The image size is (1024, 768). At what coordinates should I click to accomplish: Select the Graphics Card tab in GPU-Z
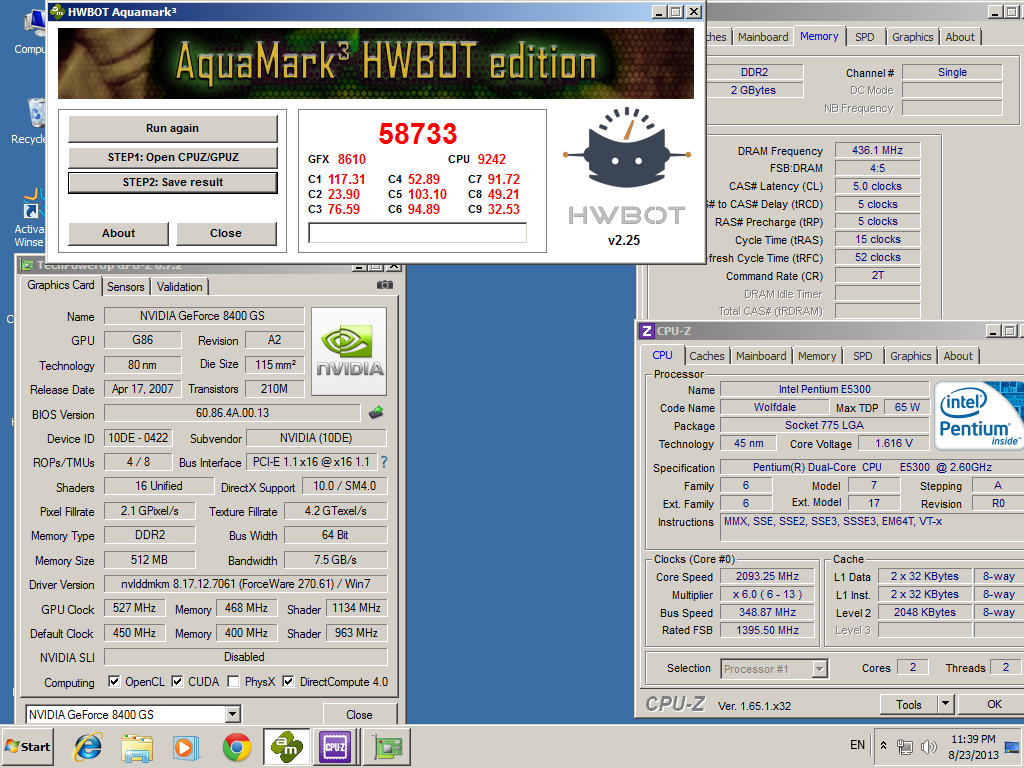pyautogui.click(x=61, y=285)
